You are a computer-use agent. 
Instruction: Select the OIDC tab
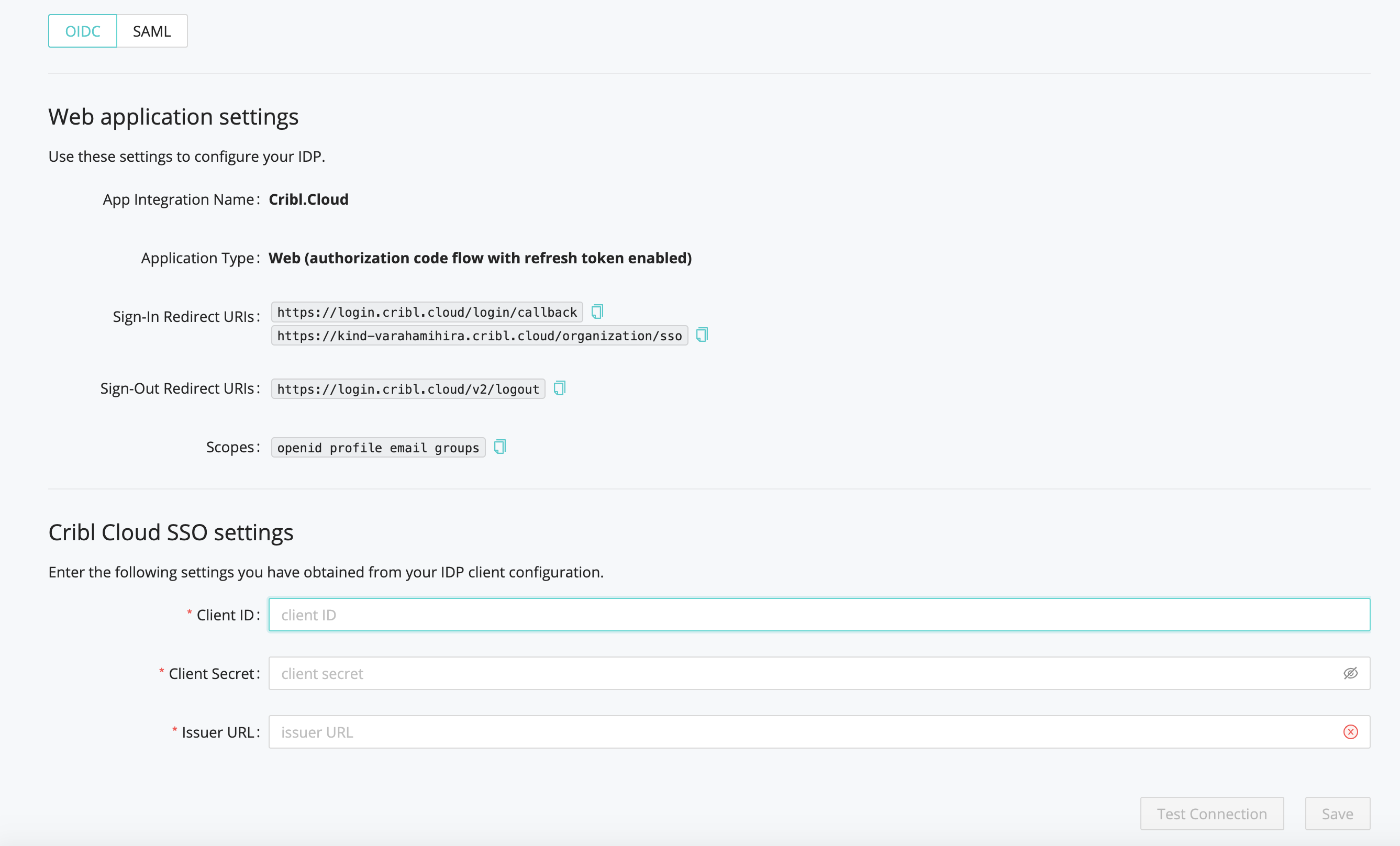tap(82, 31)
